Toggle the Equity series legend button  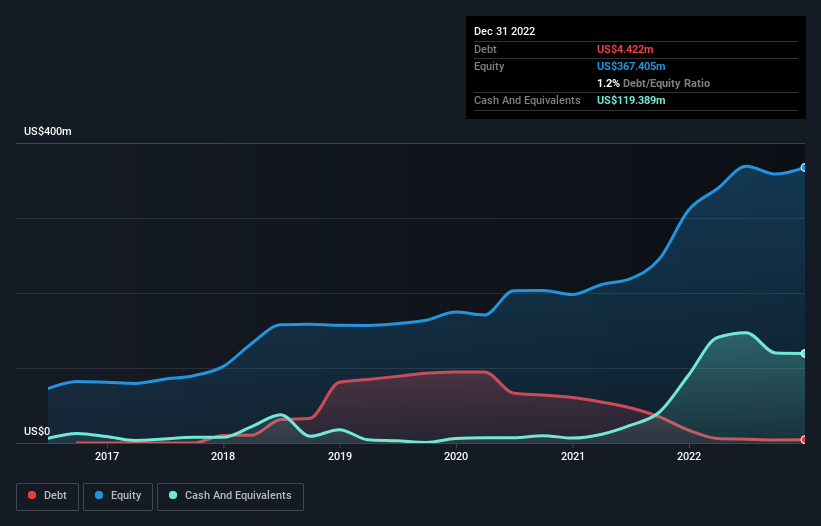(118, 496)
